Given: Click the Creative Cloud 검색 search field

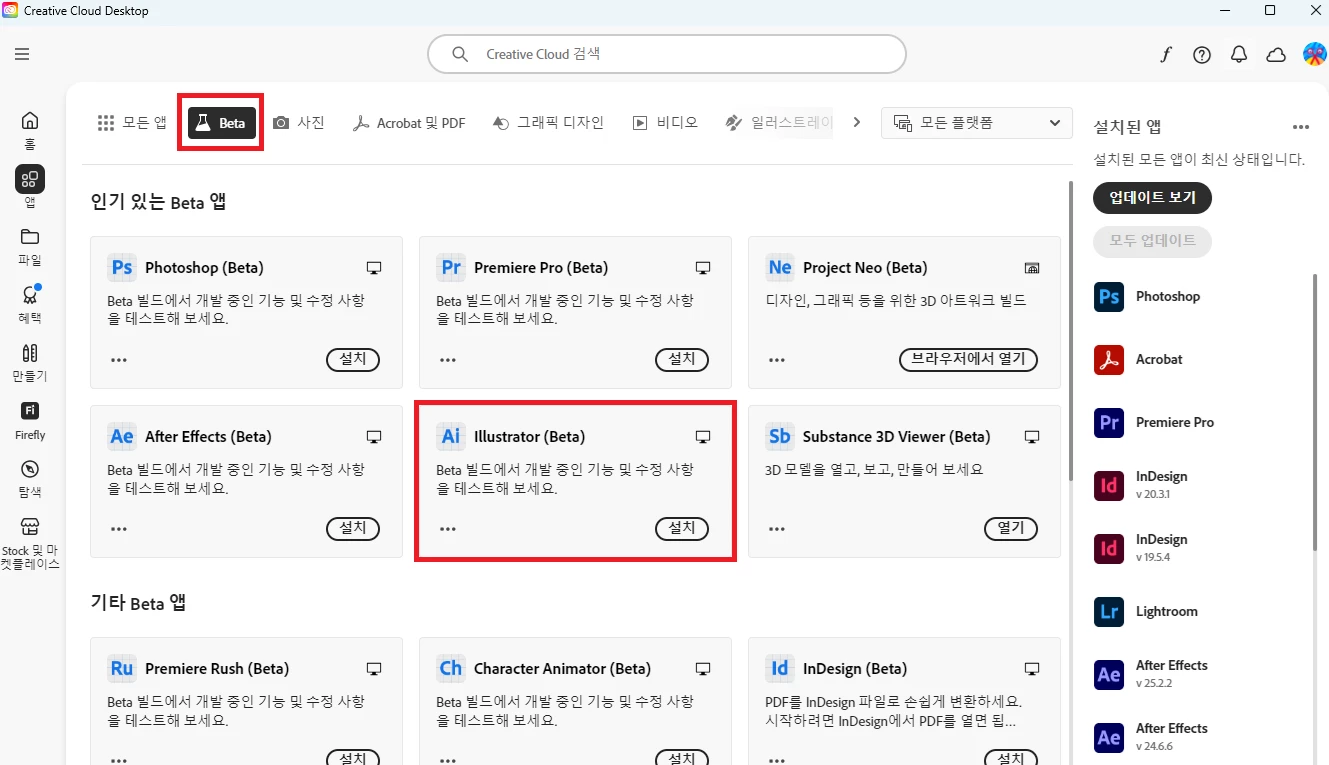Looking at the screenshot, I should click(667, 54).
